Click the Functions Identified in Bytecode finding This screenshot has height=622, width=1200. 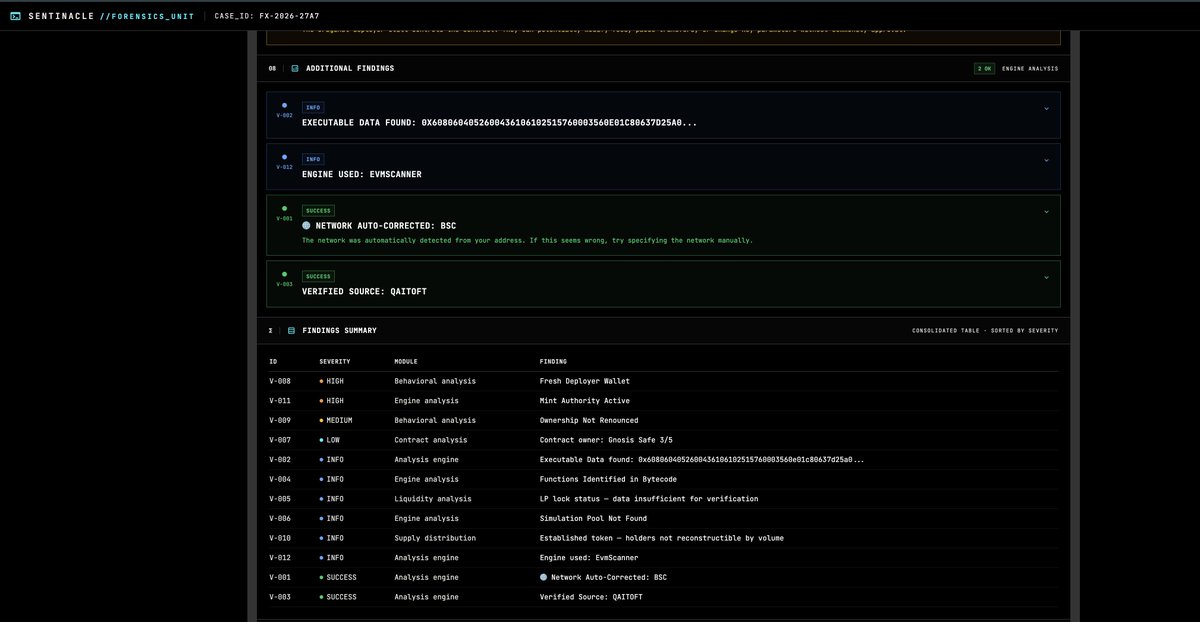pyautogui.click(x=610, y=479)
